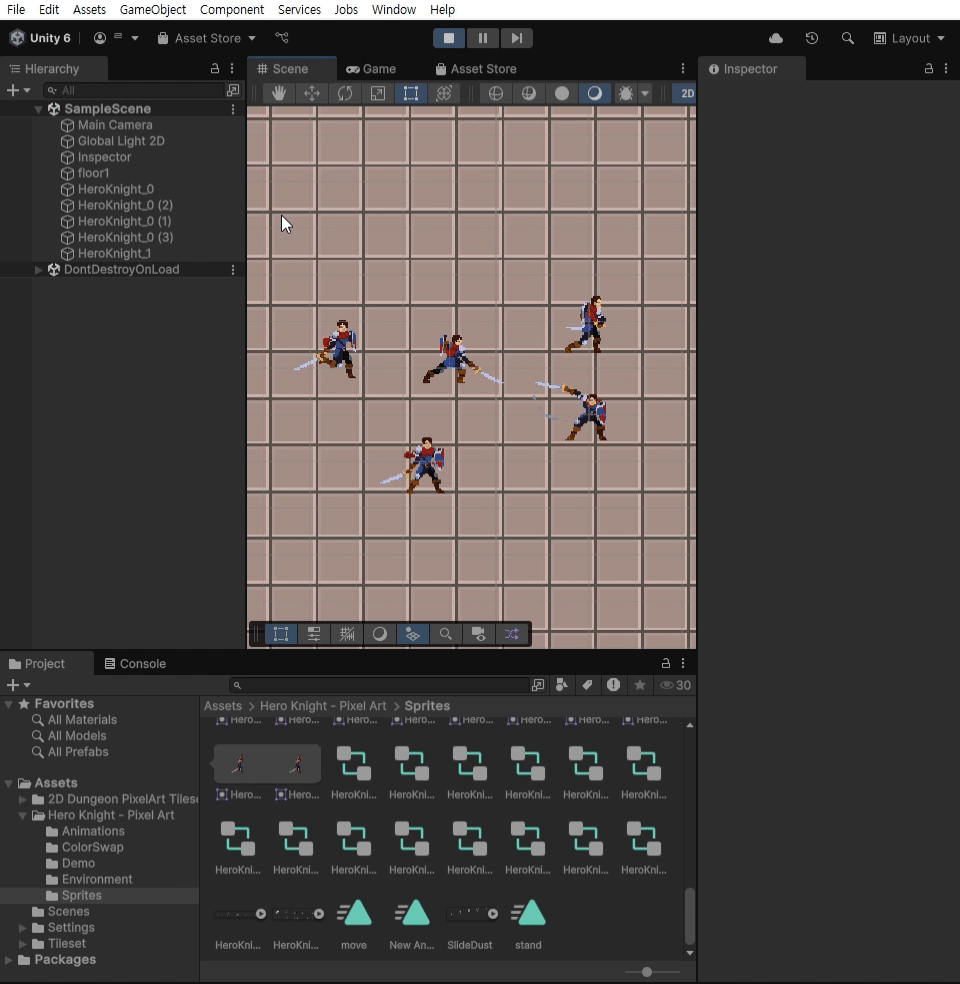The width and height of the screenshot is (960, 984).
Task: Open the GameObject menu
Action: coord(152,9)
